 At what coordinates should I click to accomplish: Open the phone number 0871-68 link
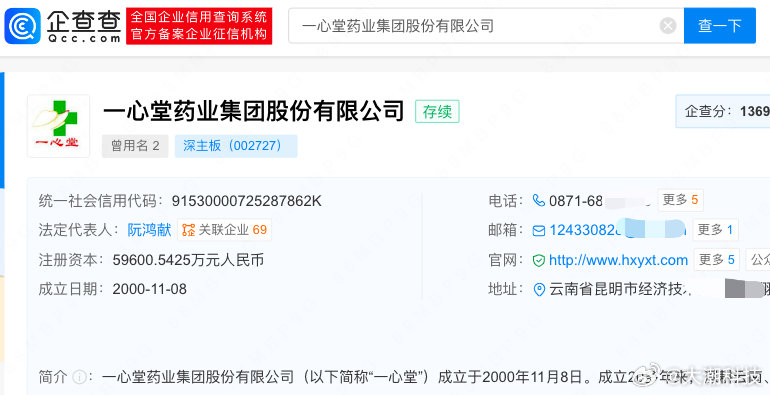[576, 200]
